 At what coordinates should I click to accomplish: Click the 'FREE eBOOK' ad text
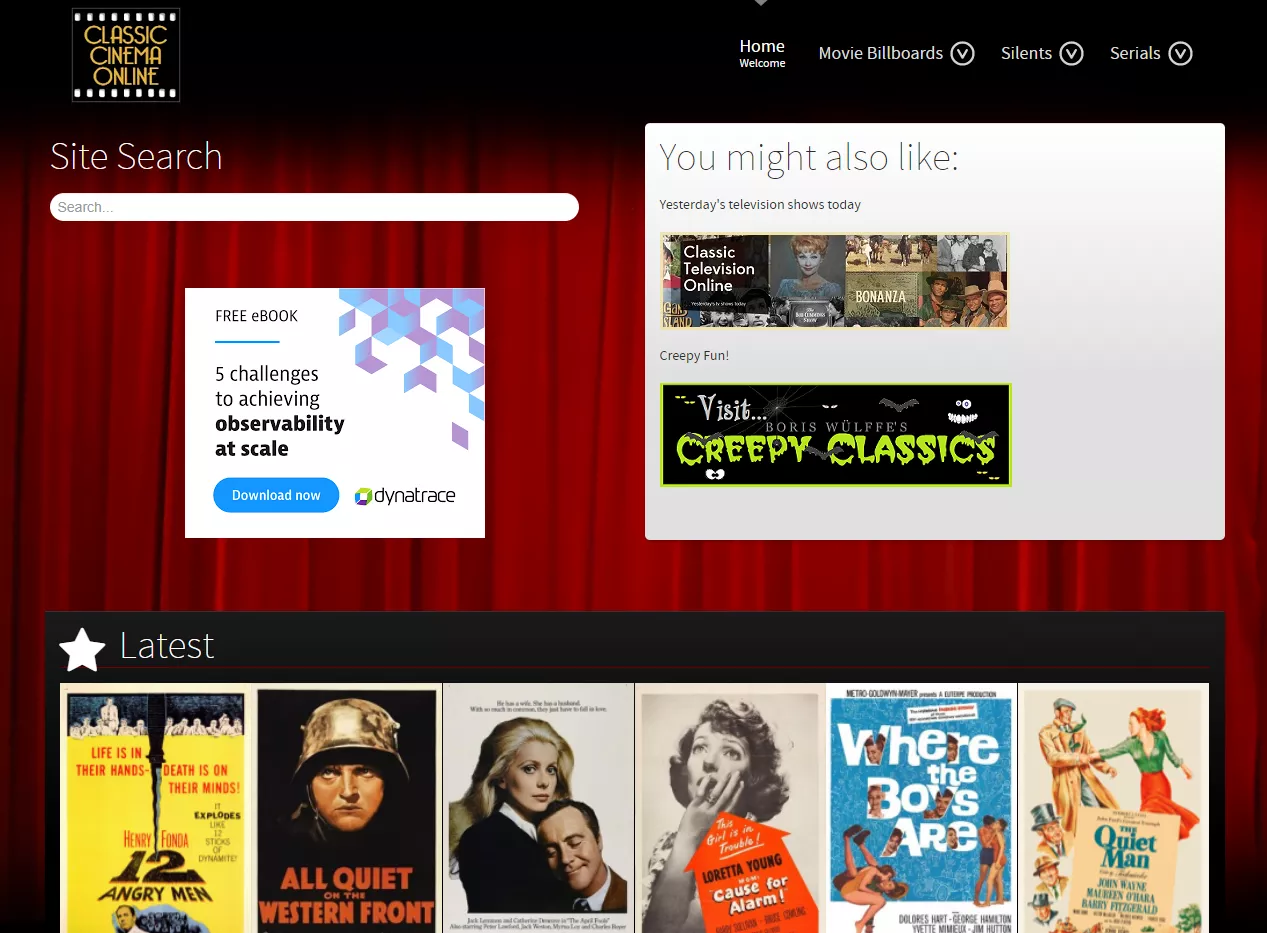tap(257, 316)
